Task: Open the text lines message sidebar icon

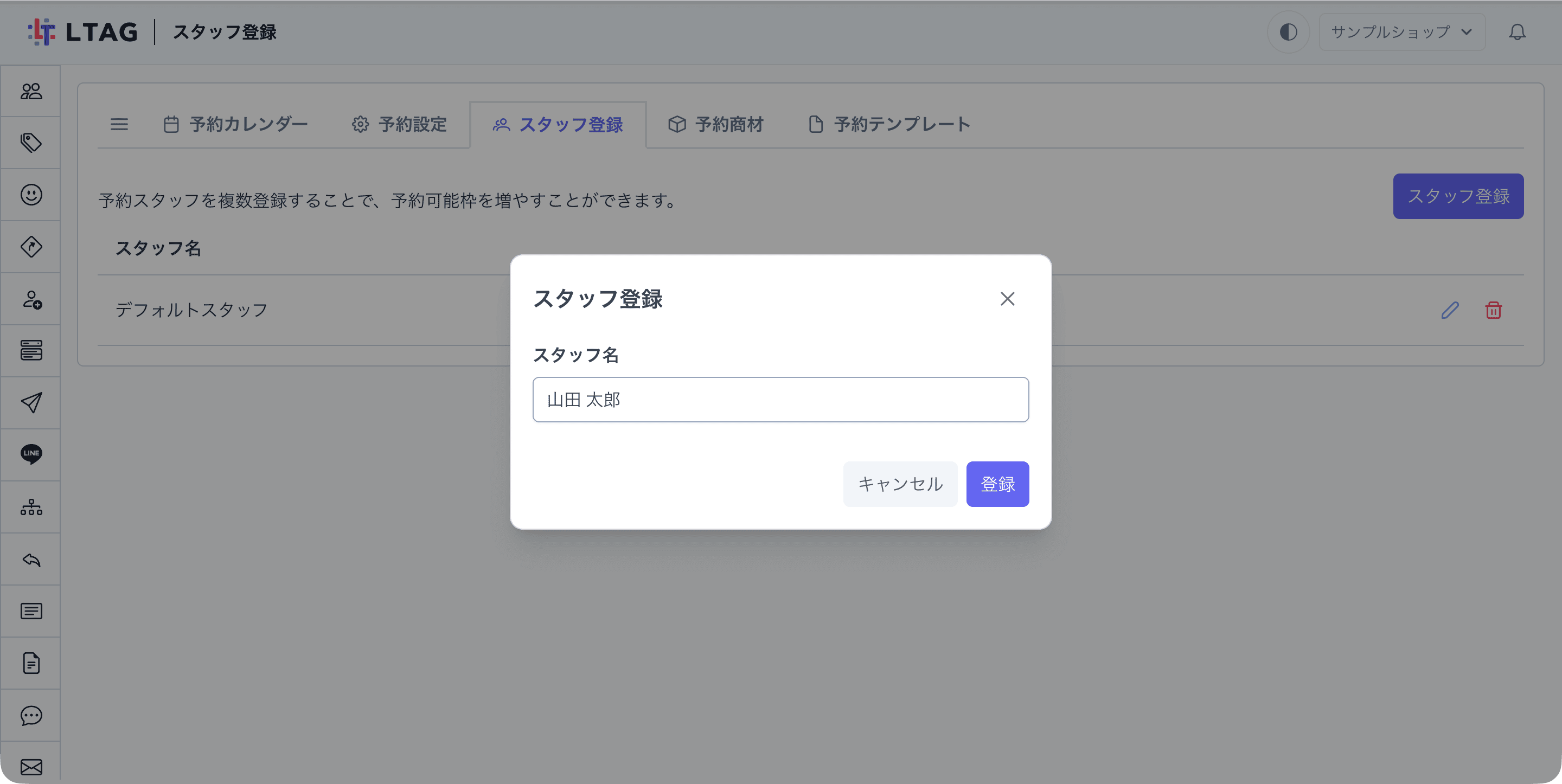Action: pyautogui.click(x=31, y=611)
